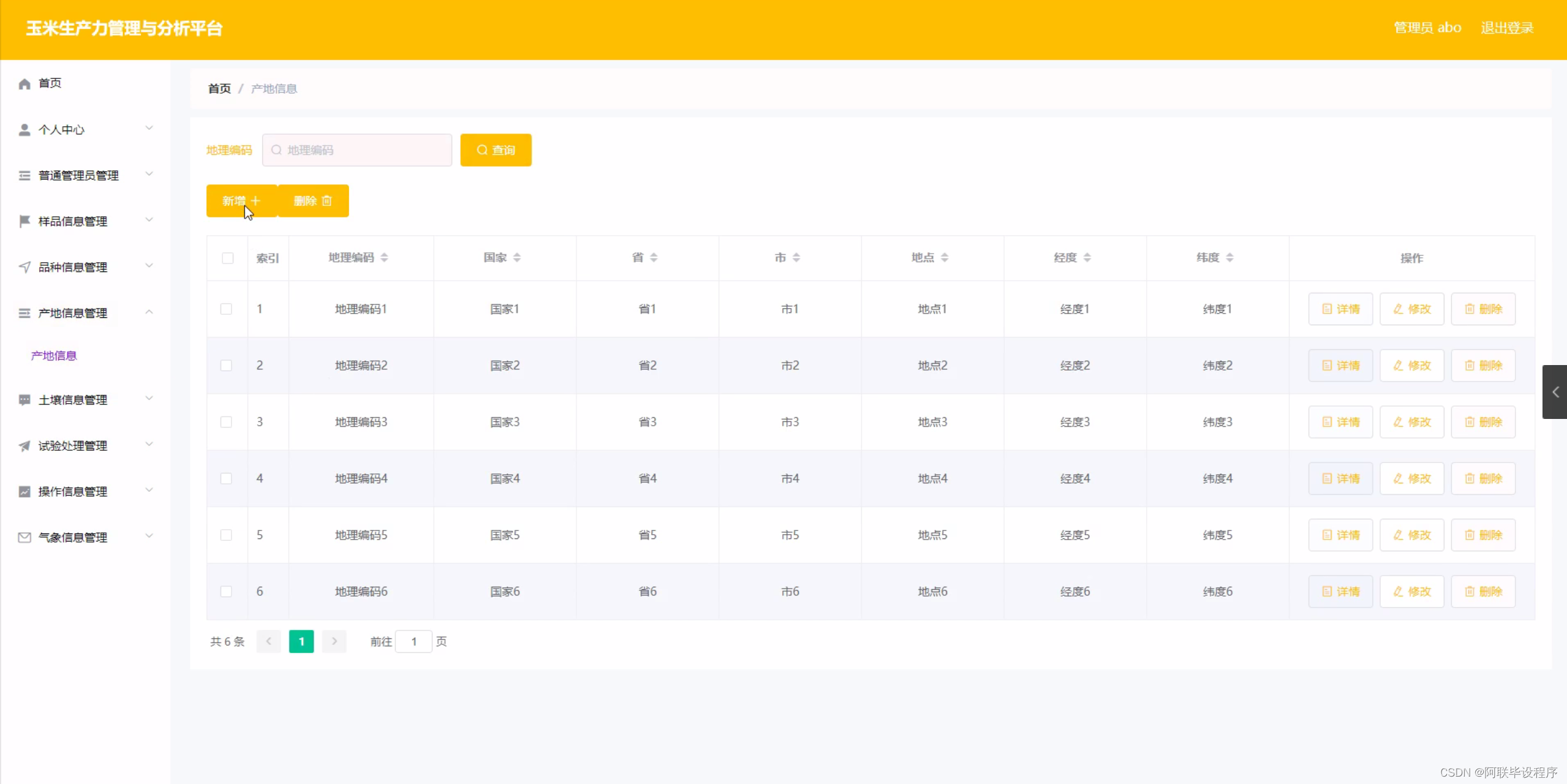The width and height of the screenshot is (1567, 784).
Task: Expand 个人中心 menu chevron
Action: (149, 128)
